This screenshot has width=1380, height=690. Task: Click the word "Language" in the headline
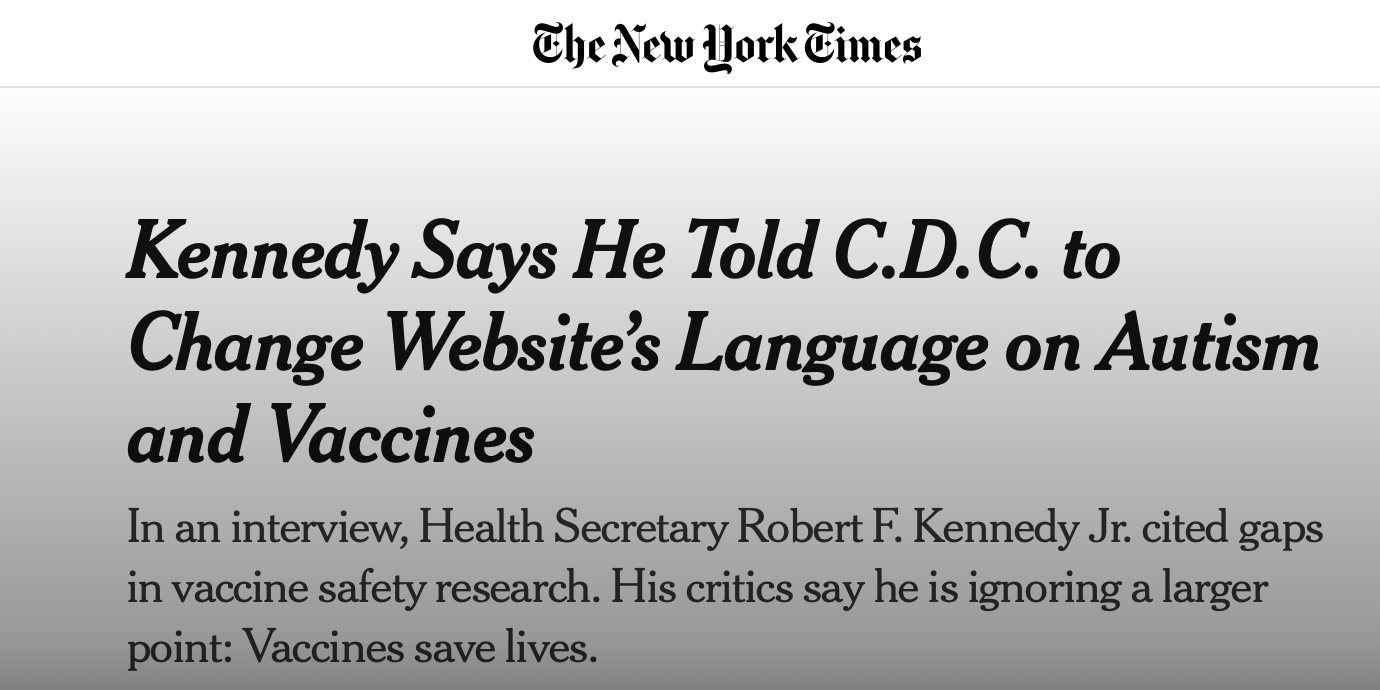[x=831, y=345]
